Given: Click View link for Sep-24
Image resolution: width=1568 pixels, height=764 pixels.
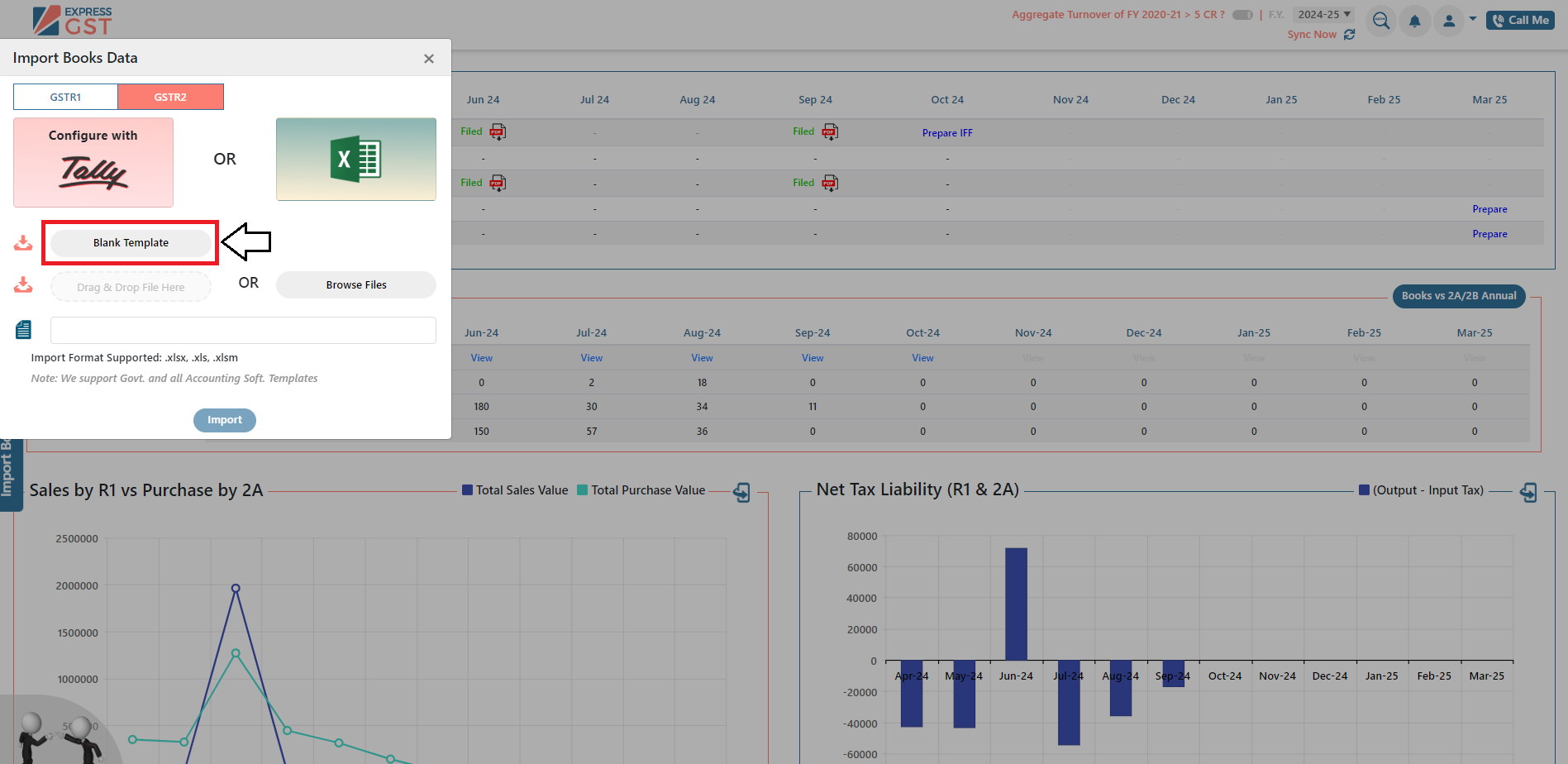Looking at the screenshot, I should point(813,358).
